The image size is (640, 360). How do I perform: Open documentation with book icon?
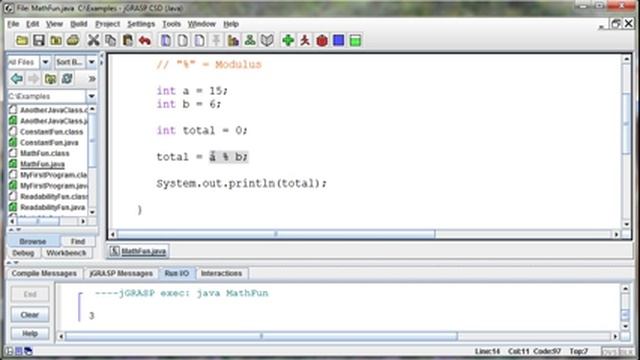[x=267, y=40]
